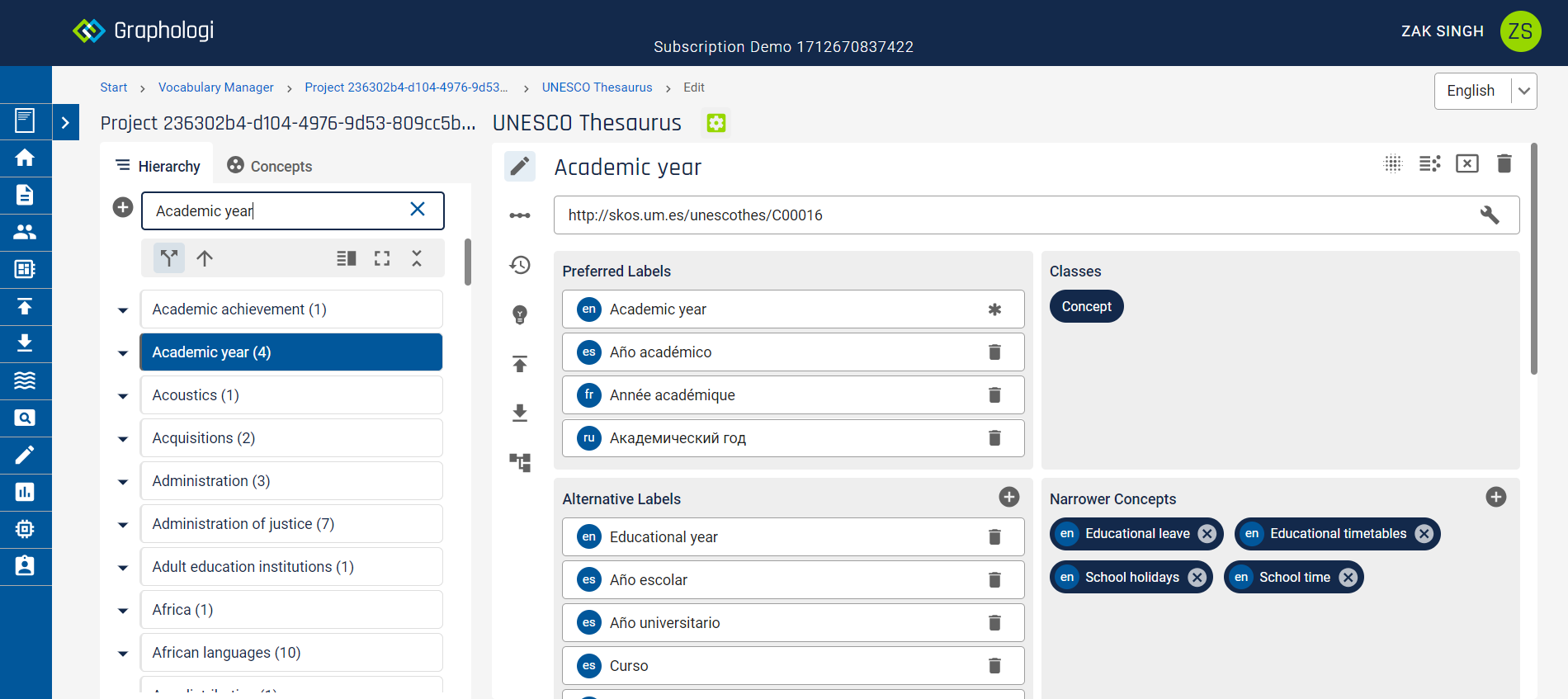
Task: Select Adult education institutions tree item
Action: (291, 567)
